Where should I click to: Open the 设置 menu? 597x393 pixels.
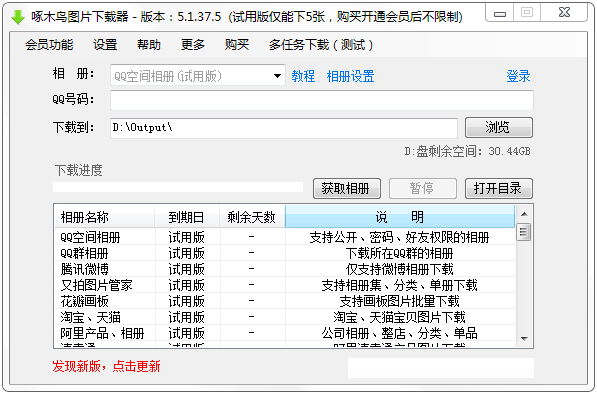(x=105, y=45)
